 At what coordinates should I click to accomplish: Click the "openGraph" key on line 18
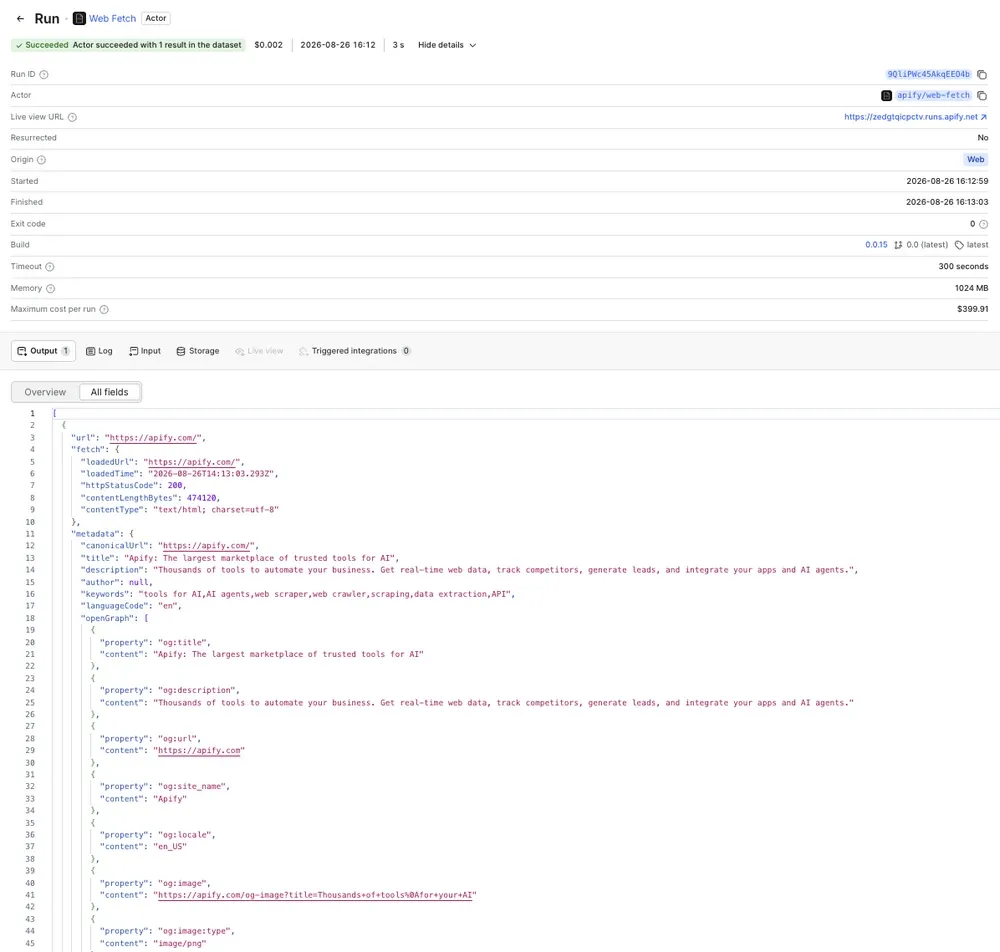tap(107, 619)
